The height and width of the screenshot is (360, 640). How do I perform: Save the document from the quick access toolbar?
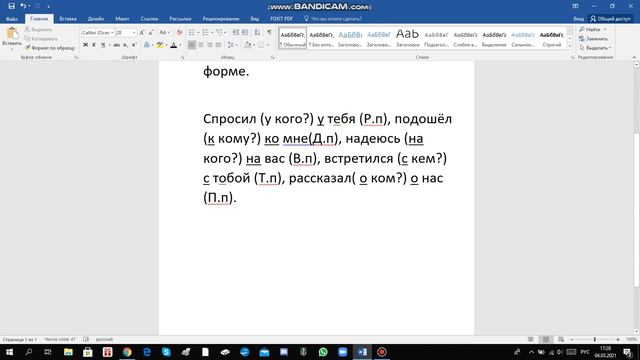(x=11, y=6)
